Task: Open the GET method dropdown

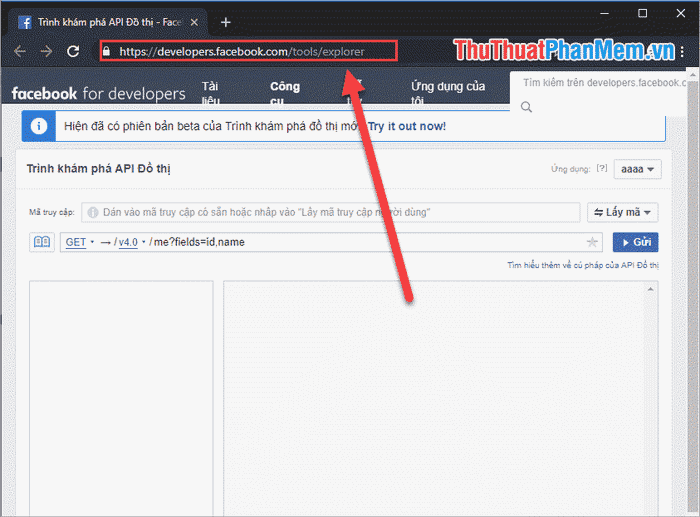Action: pos(79,242)
